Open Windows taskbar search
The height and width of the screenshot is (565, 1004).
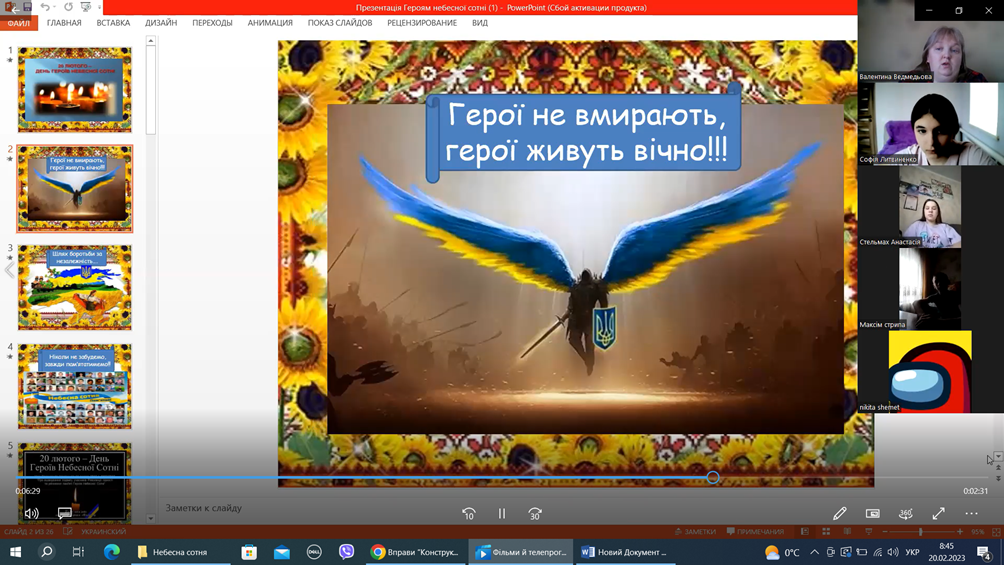point(47,552)
